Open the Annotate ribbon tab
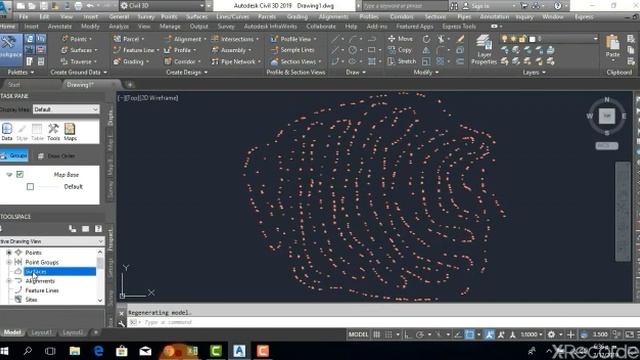The height and width of the screenshot is (360, 640). pyautogui.click(x=60, y=26)
